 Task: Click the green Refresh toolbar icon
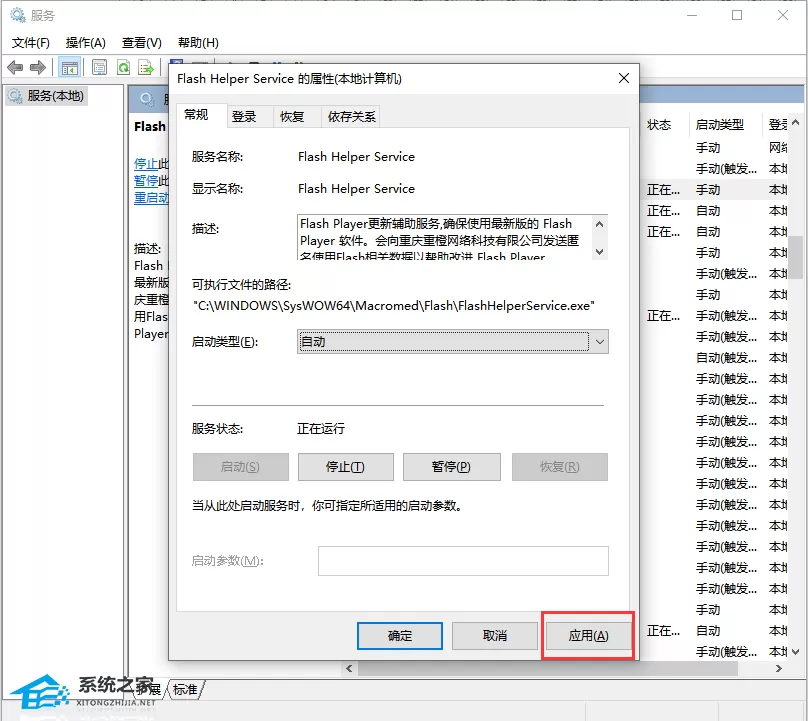click(124, 68)
